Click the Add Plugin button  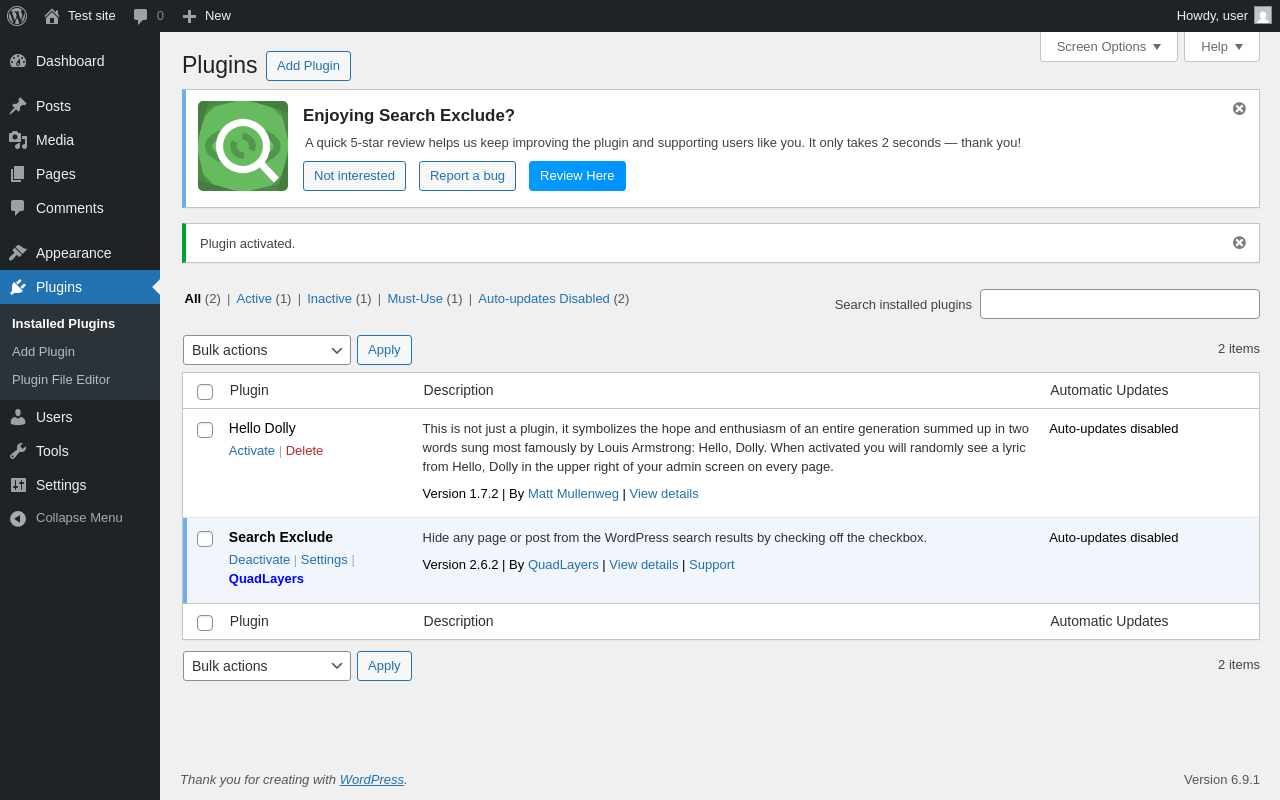tap(308, 66)
